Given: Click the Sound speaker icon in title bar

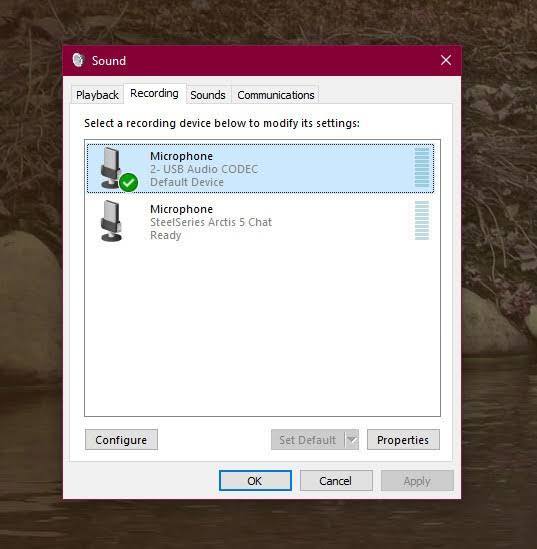Looking at the screenshot, I should pos(78,60).
